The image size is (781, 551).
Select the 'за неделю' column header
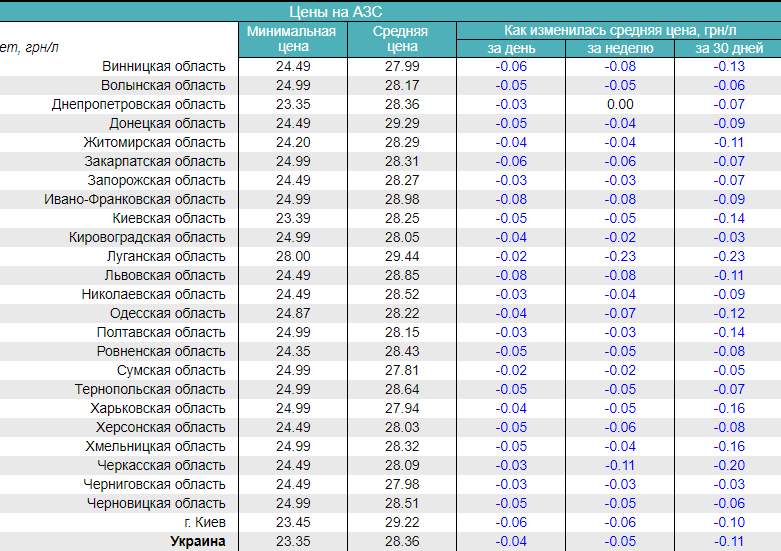620,48
